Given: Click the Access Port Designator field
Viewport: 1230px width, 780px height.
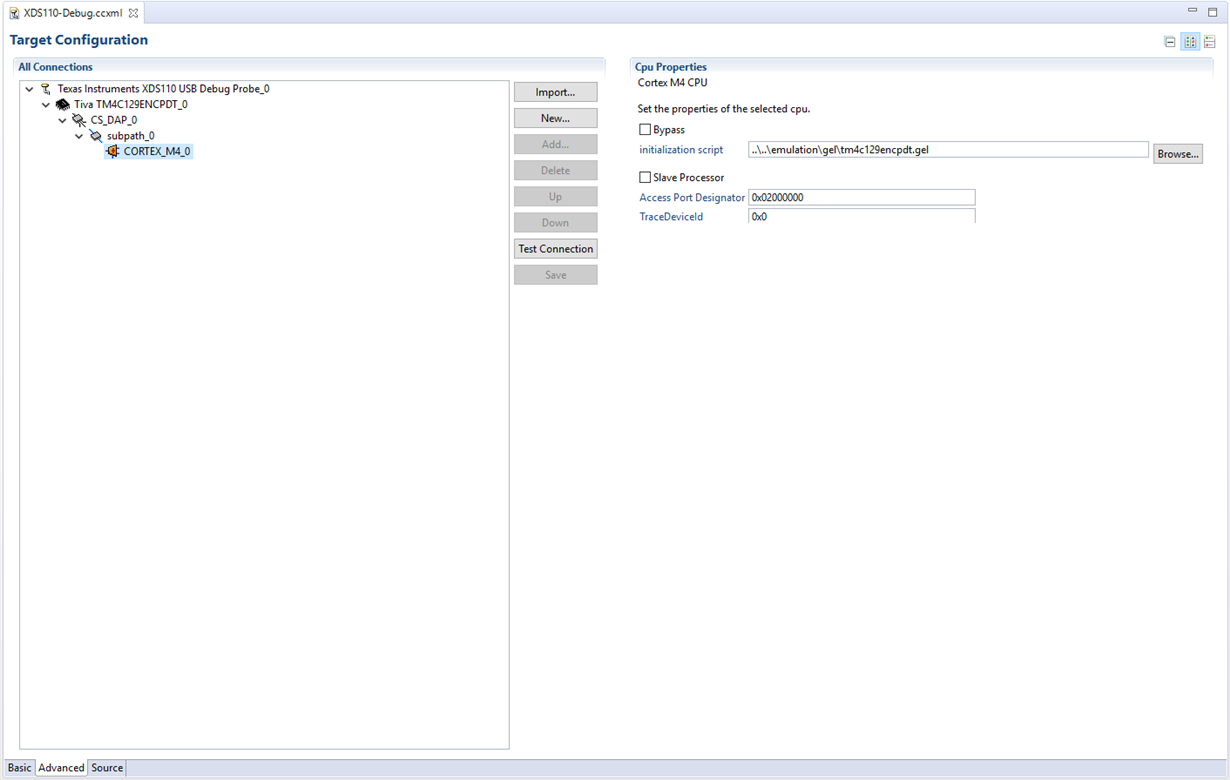Looking at the screenshot, I should tap(861, 198).
